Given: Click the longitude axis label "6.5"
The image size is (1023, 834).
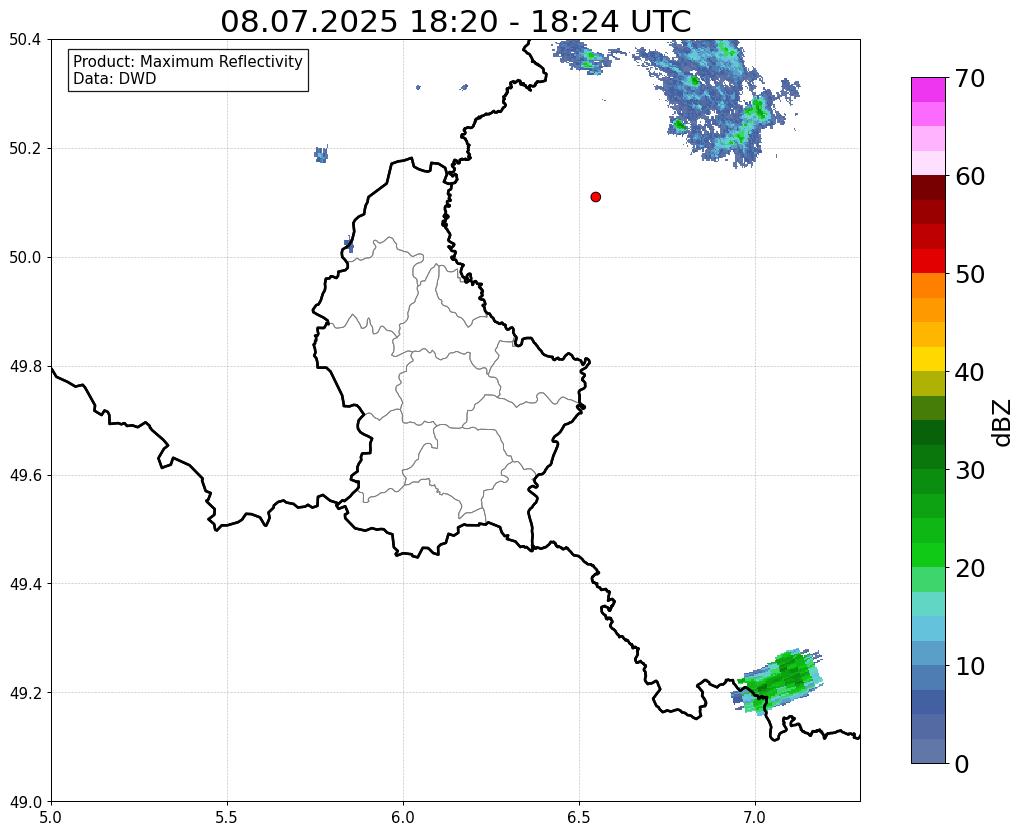Looking at the screenshot, I should point(579,818).
